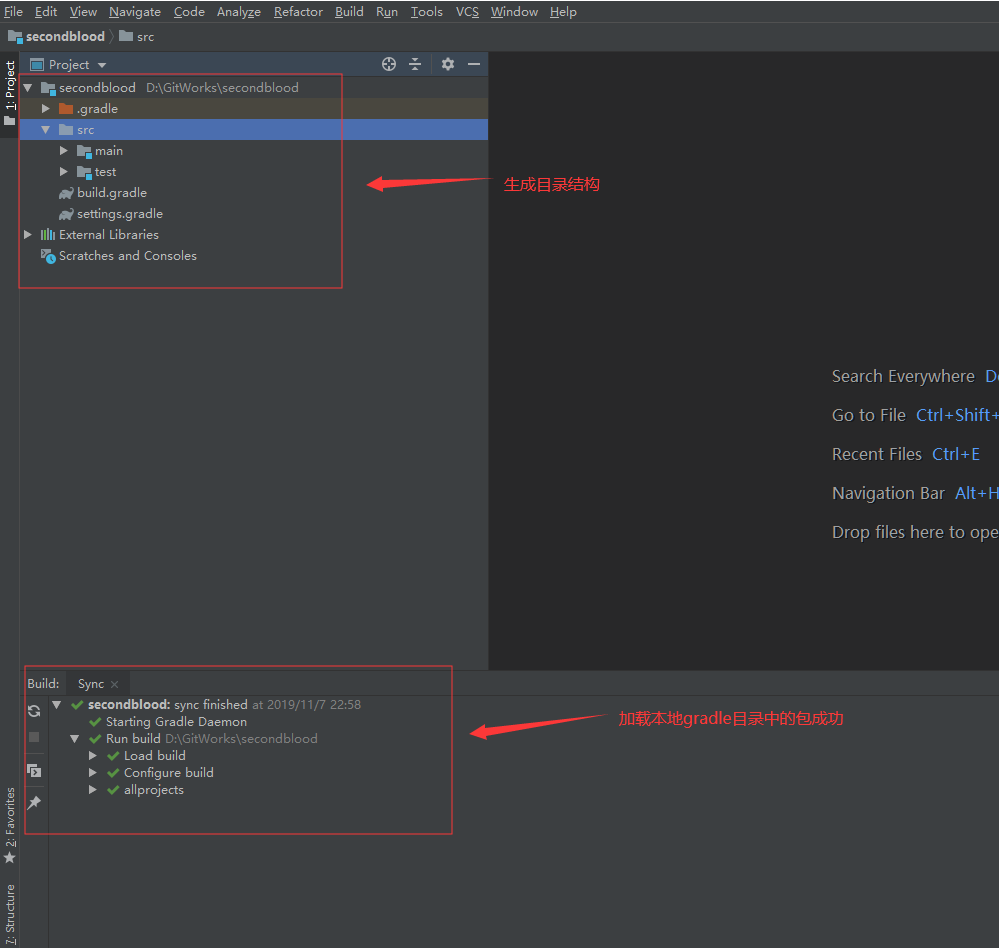Select settings.gradle in project tree
The width and height of the screenshot is (999, 948).
click(x=120, y=214)
